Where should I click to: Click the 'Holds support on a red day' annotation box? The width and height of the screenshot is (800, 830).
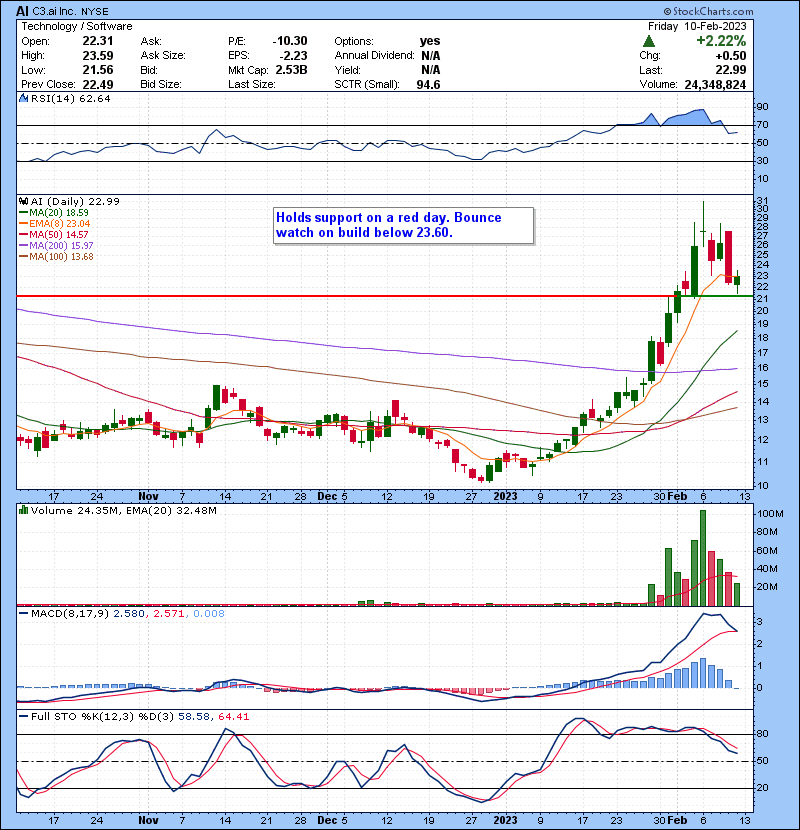pyautogui.click(x=403, y=225)
